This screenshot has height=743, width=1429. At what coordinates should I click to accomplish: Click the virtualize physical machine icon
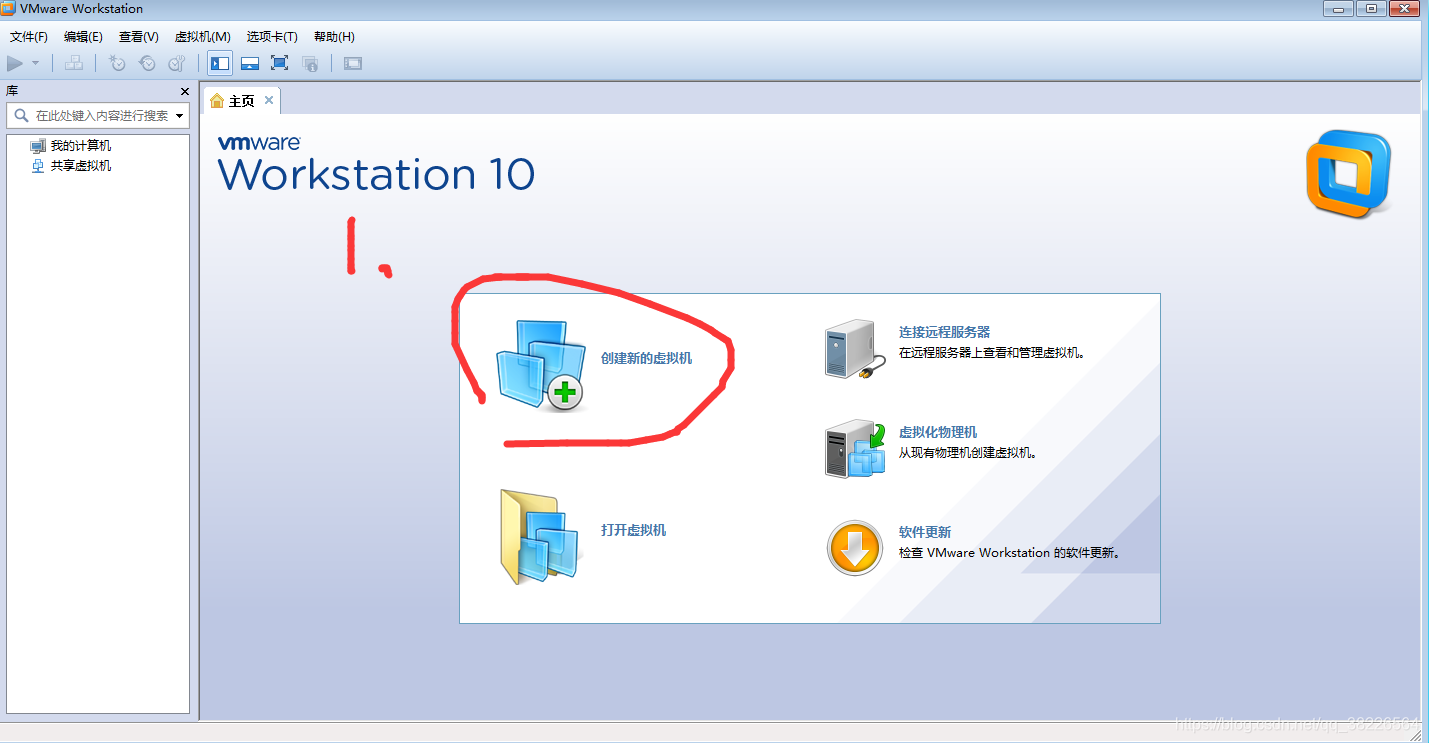click(x=856, y=449)
